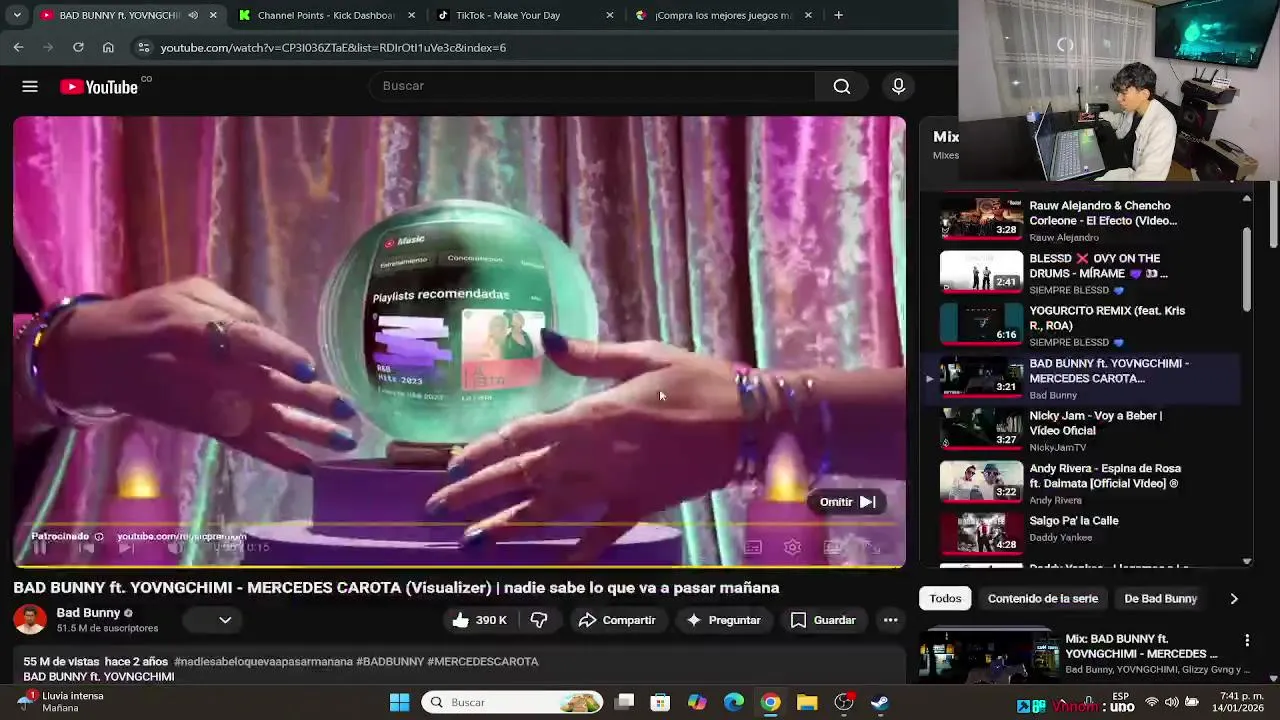Click the magnifier search button on YouTube

[842, 87]
